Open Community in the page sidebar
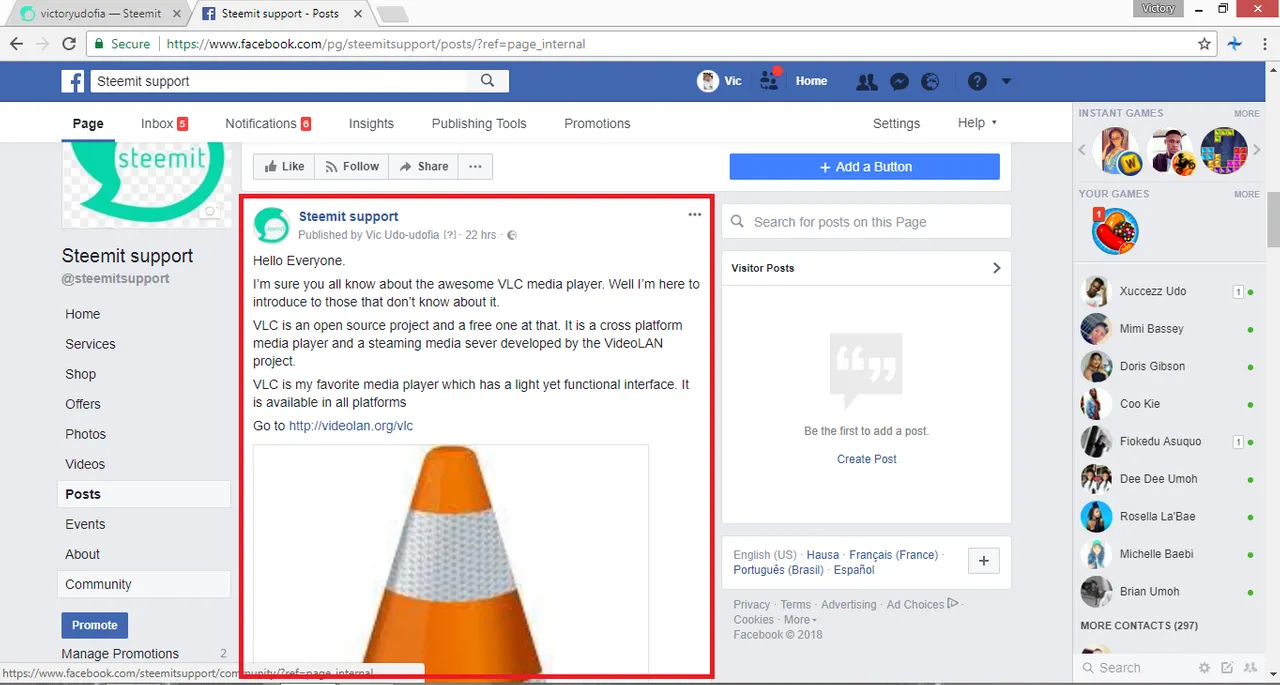Viewport: 1280px width, 685px height. pyautogui.click(x=144, y=584)
